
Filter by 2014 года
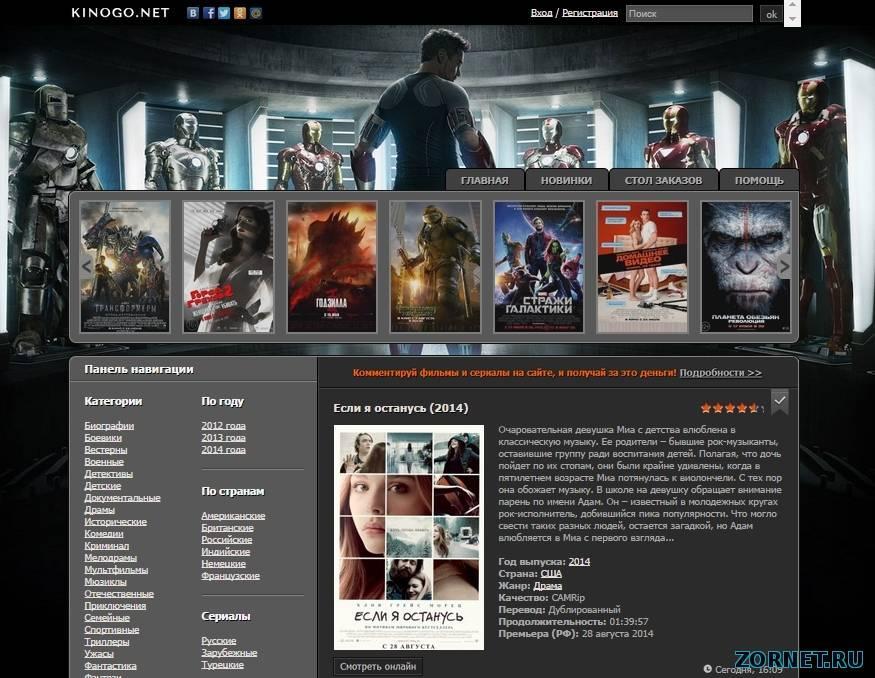pos(223,450)
